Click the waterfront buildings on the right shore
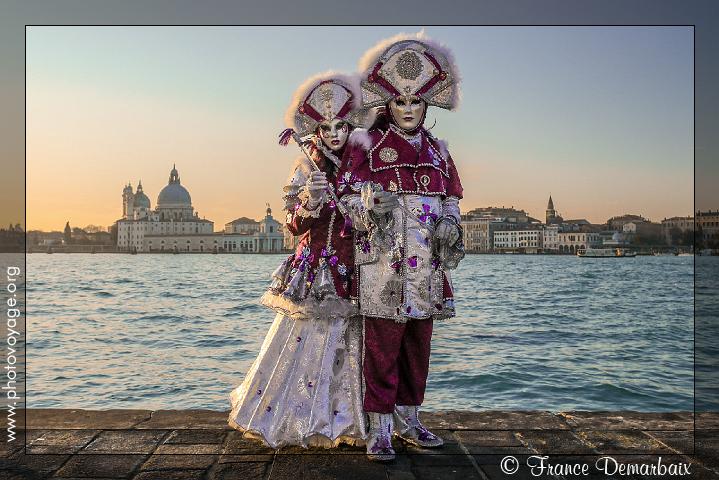The width and height of the screenshot is (719, 480). (520, 234)
